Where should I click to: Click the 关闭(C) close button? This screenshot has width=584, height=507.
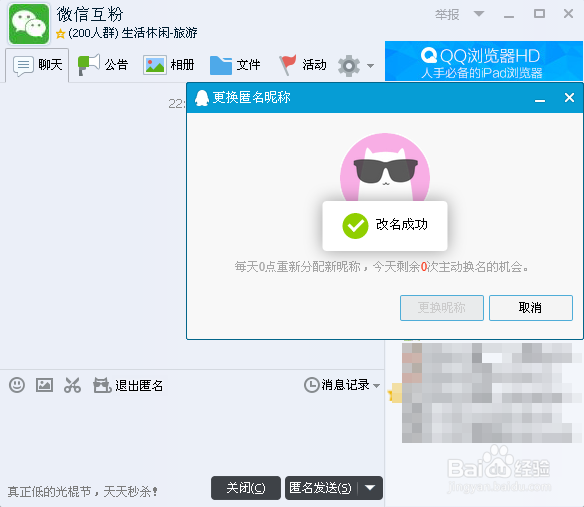click(246, 488)
